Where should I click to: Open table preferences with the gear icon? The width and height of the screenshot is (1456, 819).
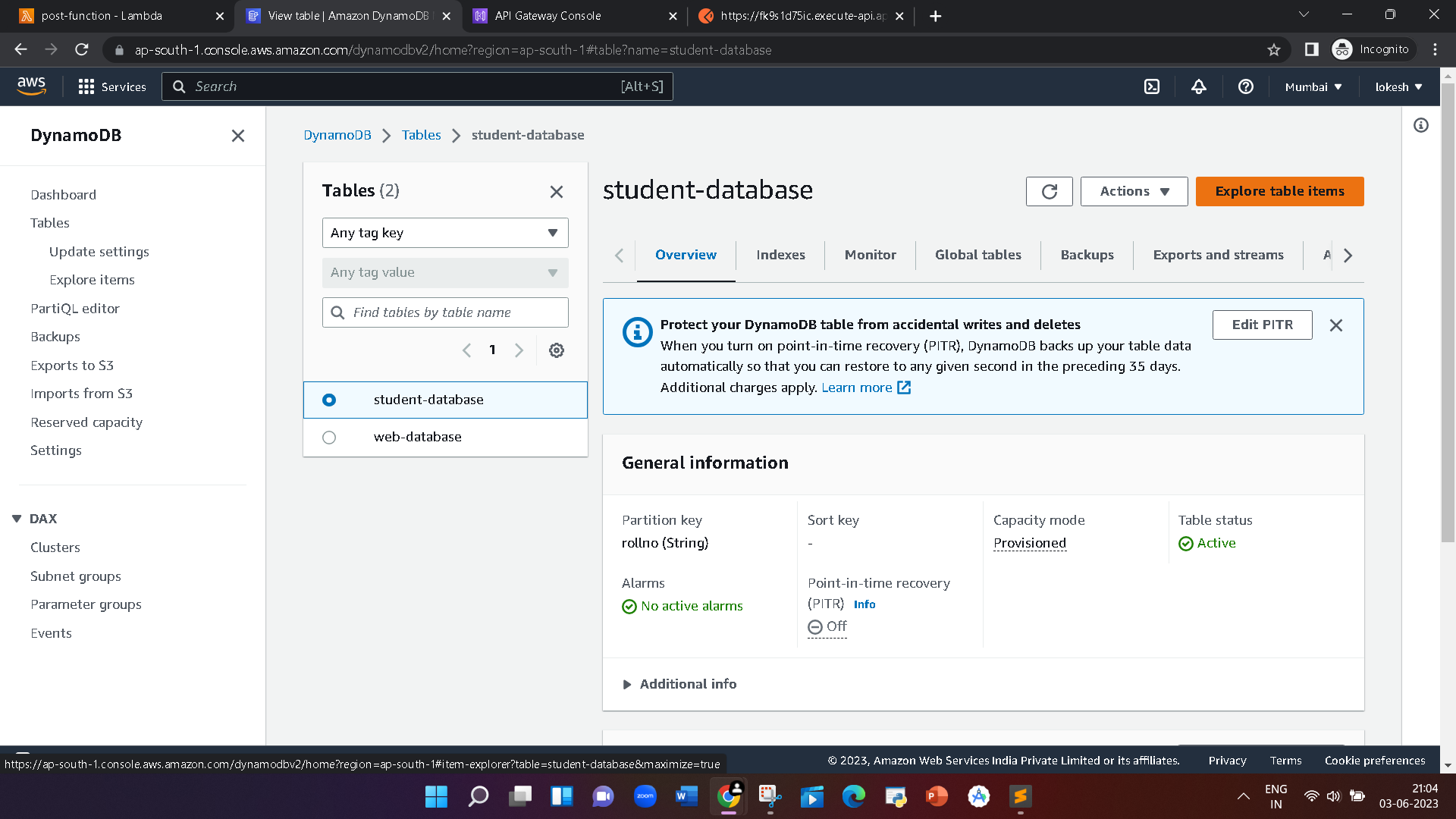pos(557,350)
